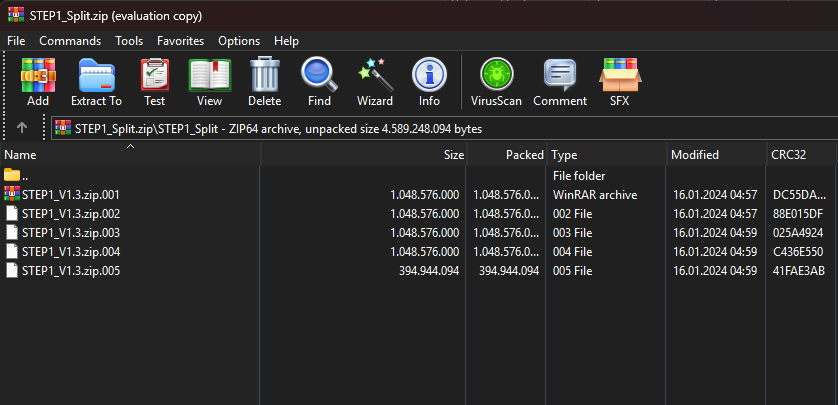
Task: Click the Extract To toolbar icon
Action: tap(96, 81)
